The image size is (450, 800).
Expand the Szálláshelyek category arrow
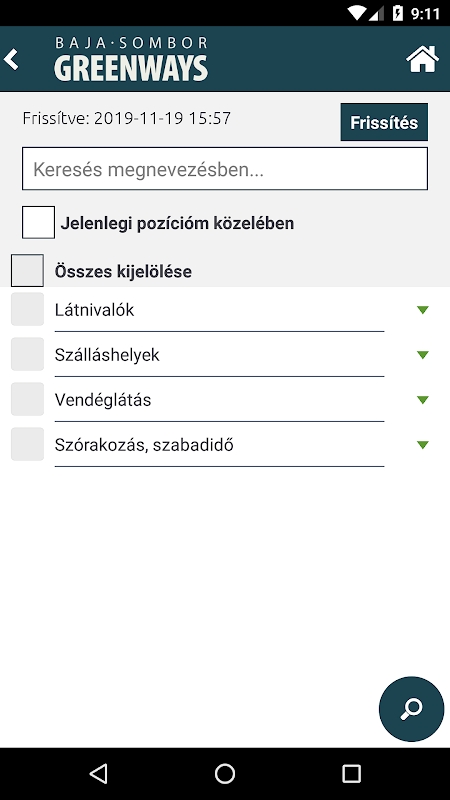[x=422, y=355]
